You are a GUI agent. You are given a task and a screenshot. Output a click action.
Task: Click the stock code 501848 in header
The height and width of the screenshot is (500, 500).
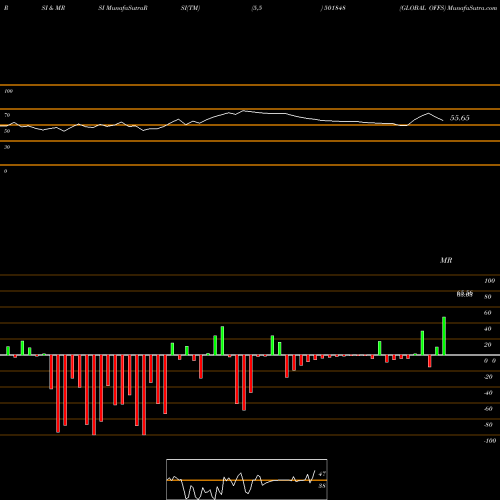pyautogui.click(x=334, y=8)
